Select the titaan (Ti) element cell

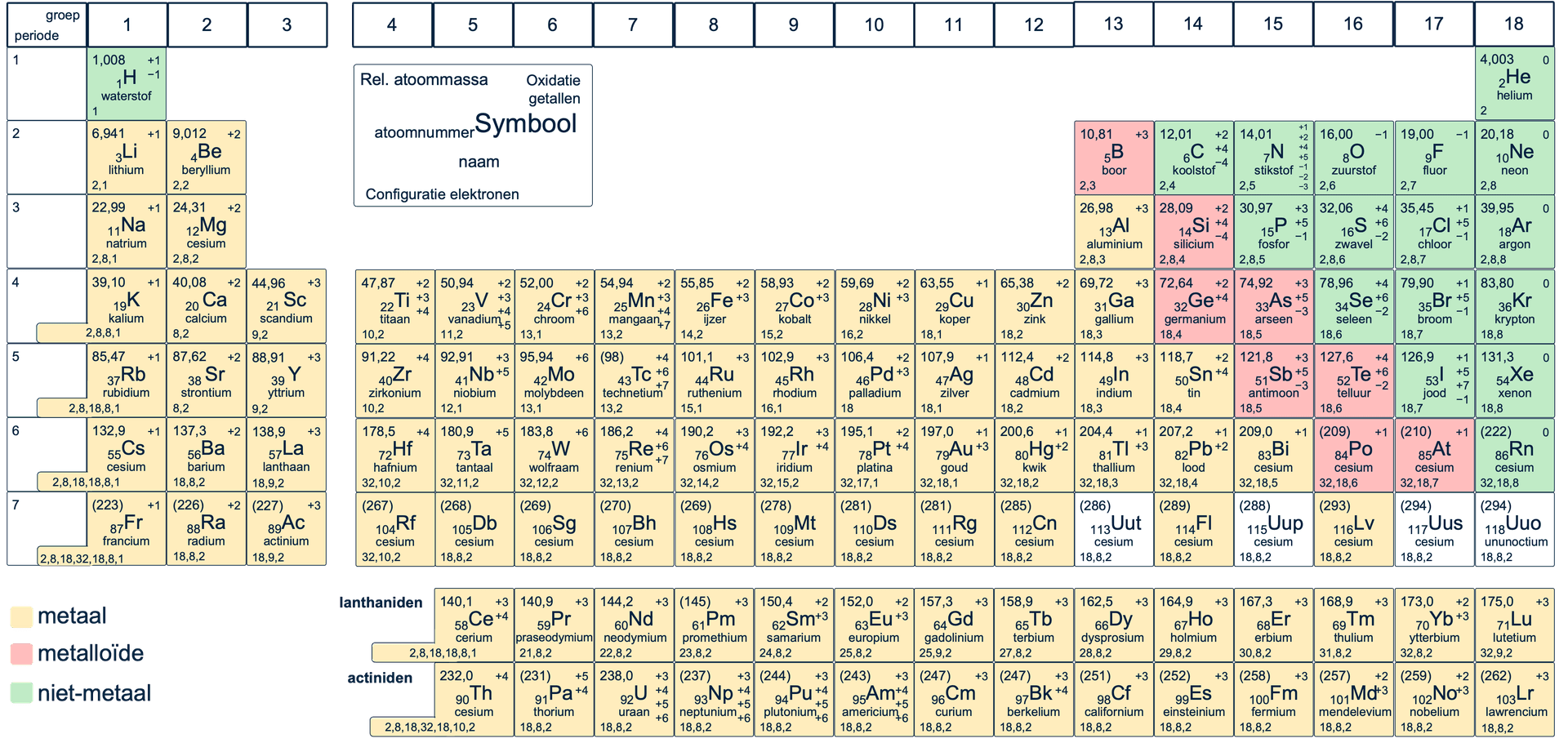click(394, 306)
